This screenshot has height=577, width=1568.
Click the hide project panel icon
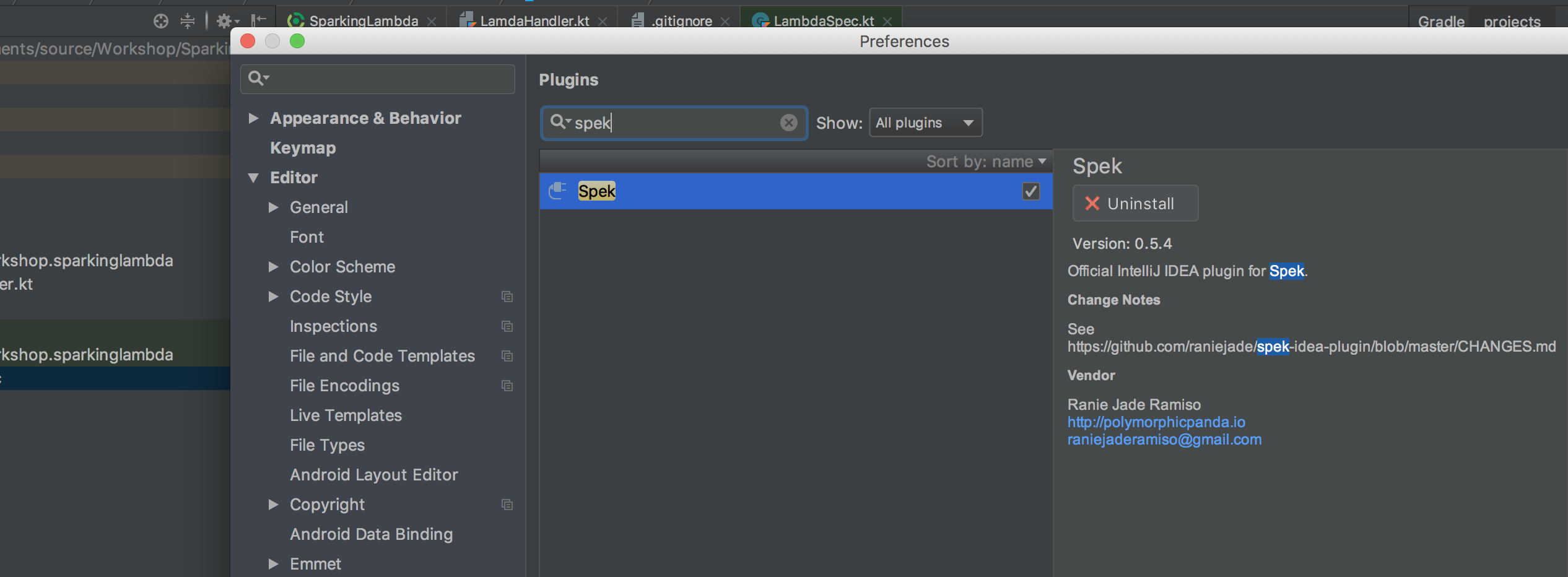[x=259, y=20]
